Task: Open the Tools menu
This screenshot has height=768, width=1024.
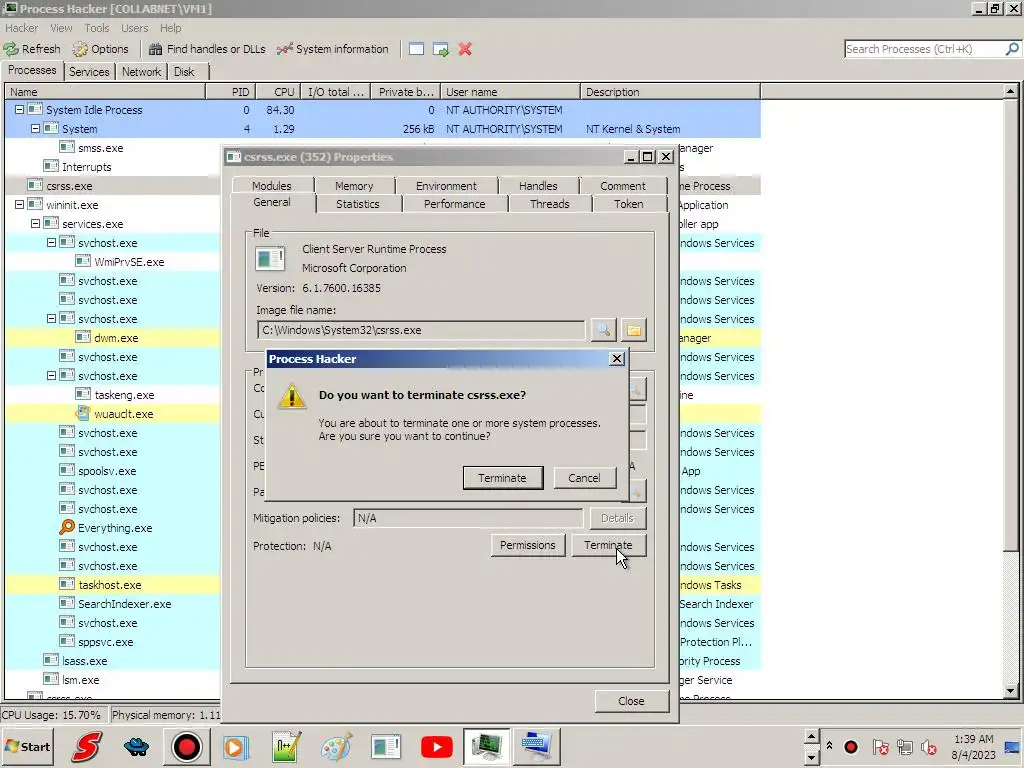Action: [x=97, y=28]
